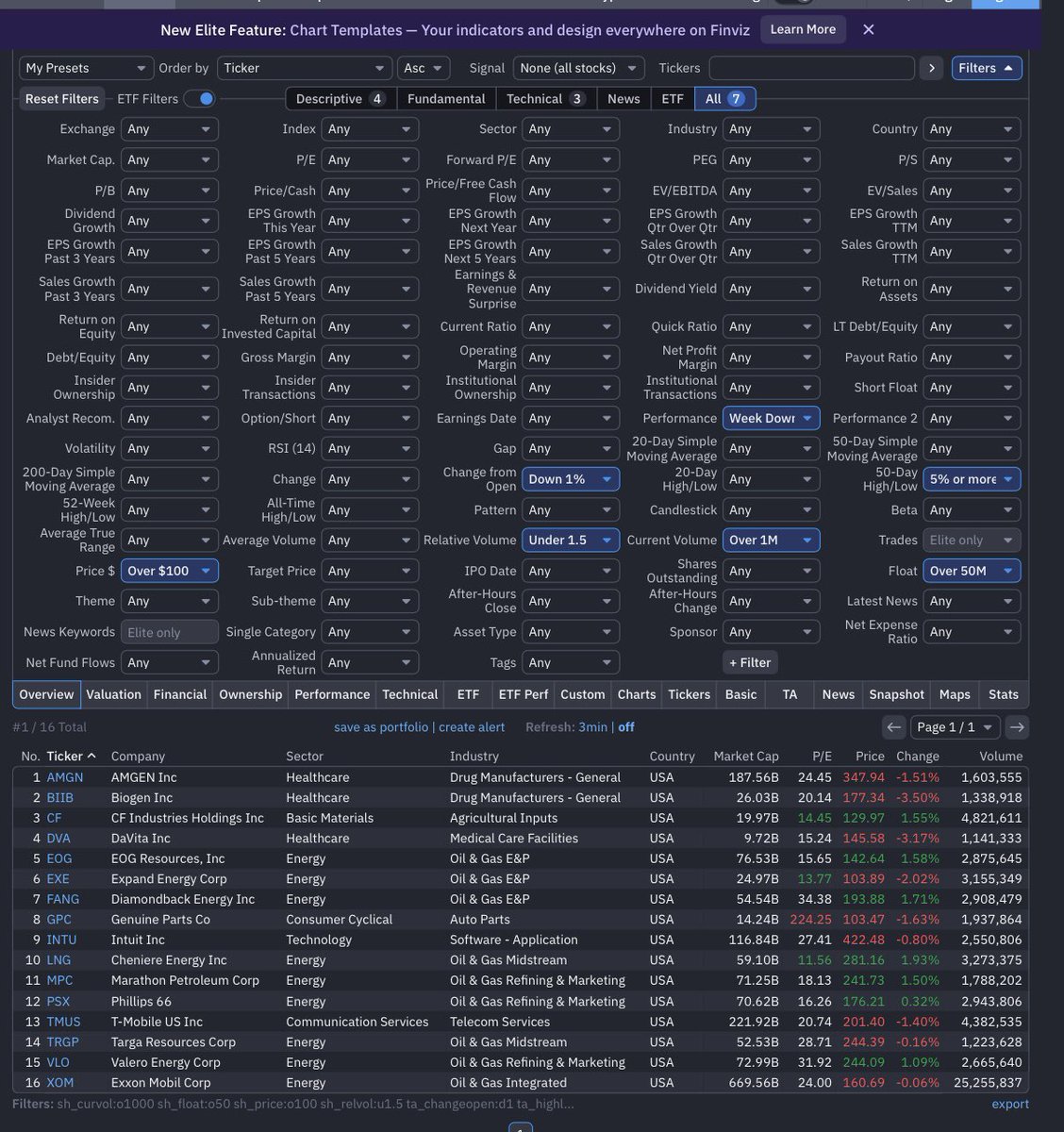1064x1132 pixels.
Task: Set refresh to 3min
Action: [592, 727]
